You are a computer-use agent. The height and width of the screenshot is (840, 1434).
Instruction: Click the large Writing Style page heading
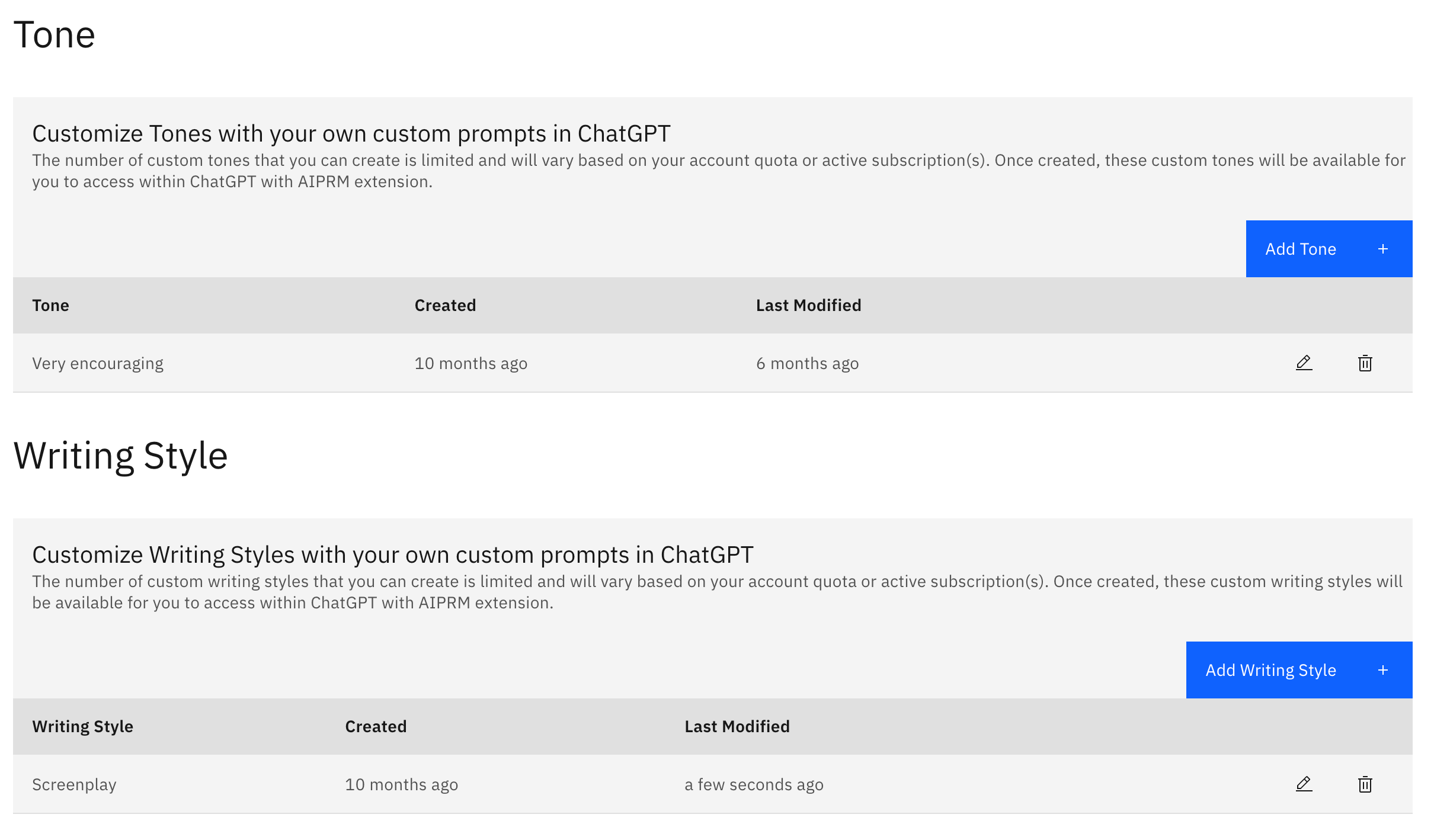pos(120,456)
